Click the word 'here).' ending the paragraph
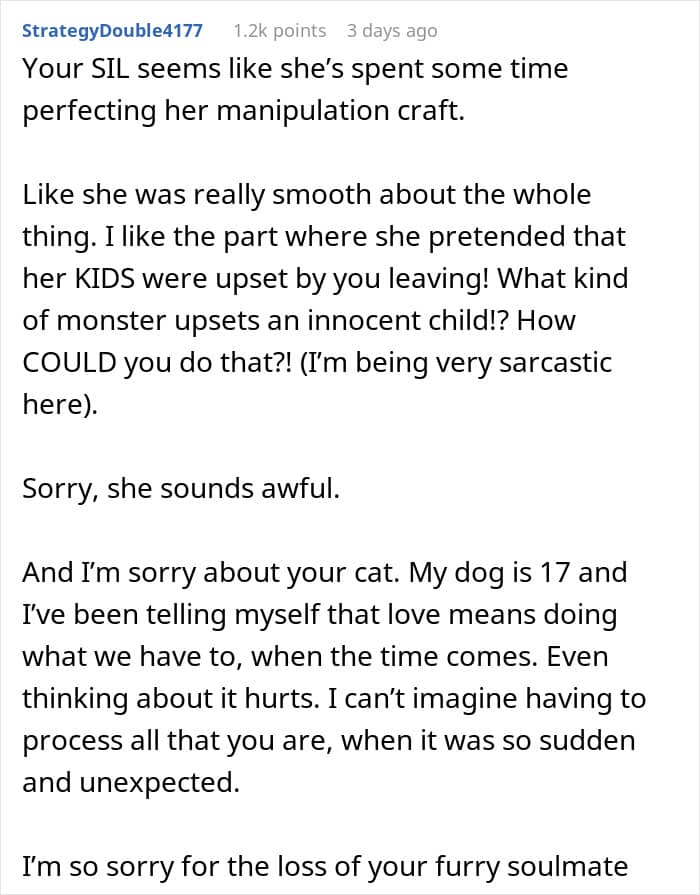The height and width of the screenshot is (895, 700). [60, 404]
